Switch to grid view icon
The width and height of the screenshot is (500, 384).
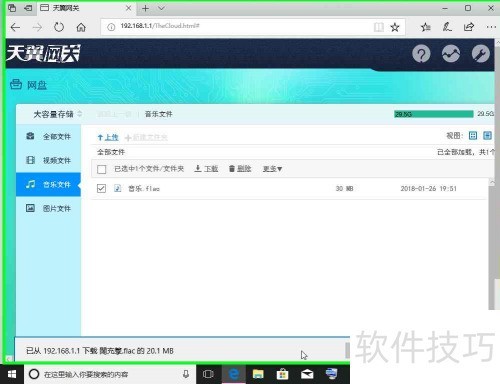(x=473, y=135)
